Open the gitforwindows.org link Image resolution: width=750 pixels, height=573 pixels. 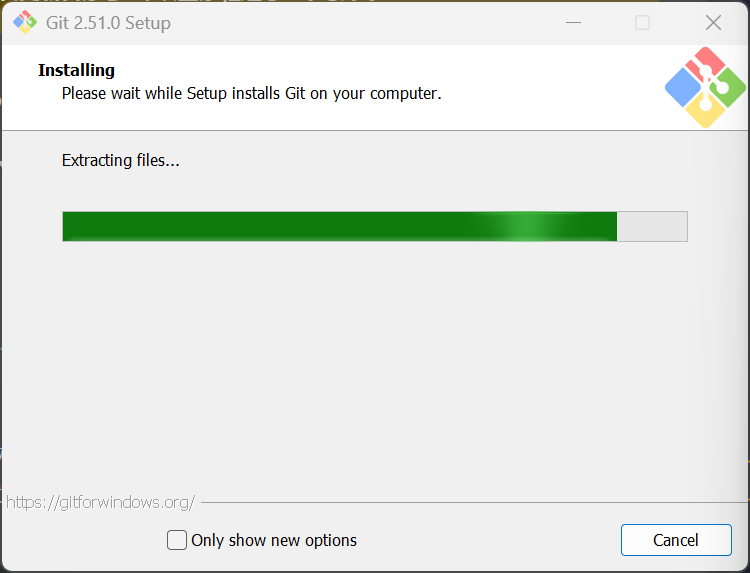(x=100, y=502)
